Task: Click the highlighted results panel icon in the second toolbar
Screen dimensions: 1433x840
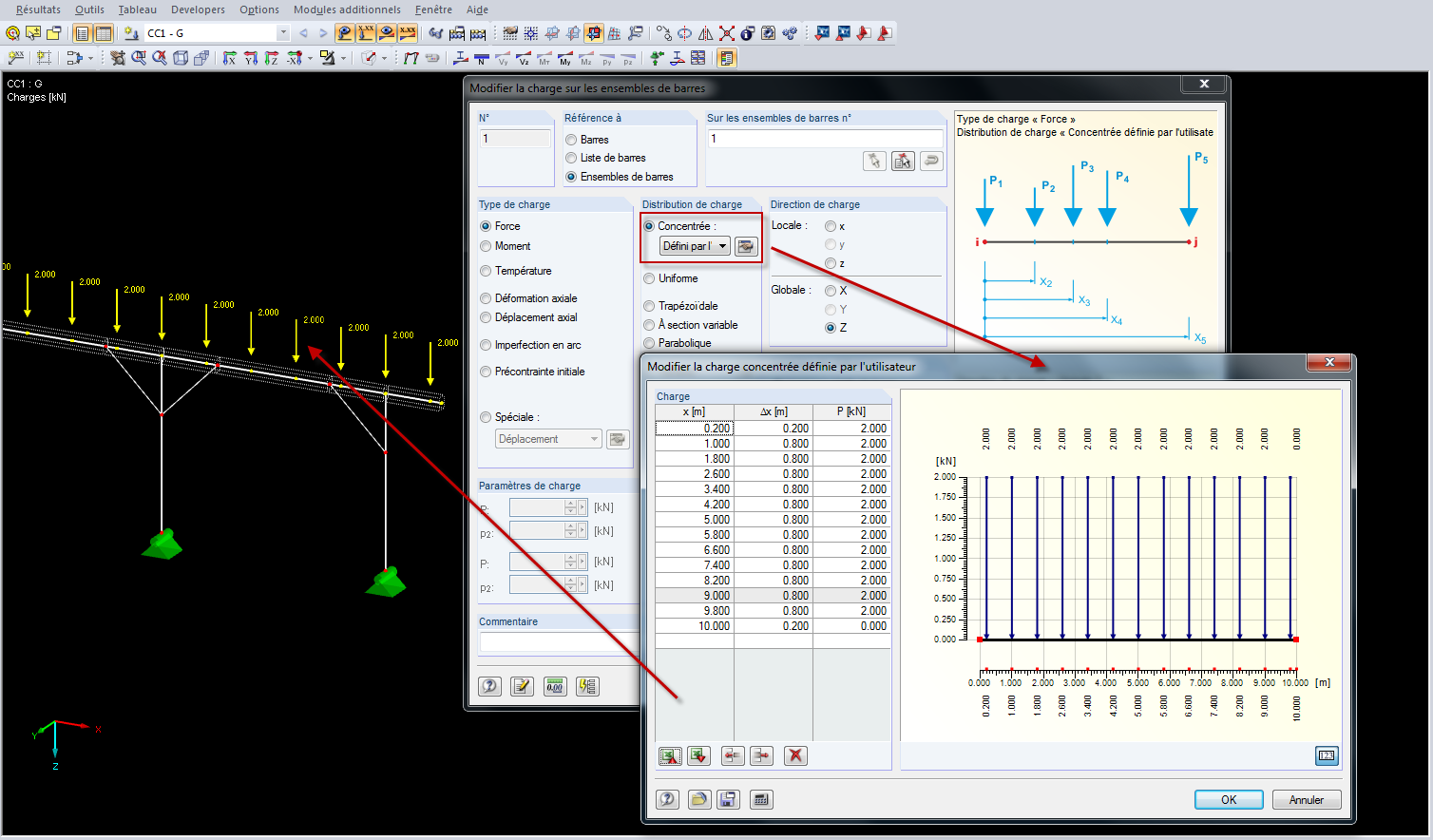Action: [x=727, y=58]
